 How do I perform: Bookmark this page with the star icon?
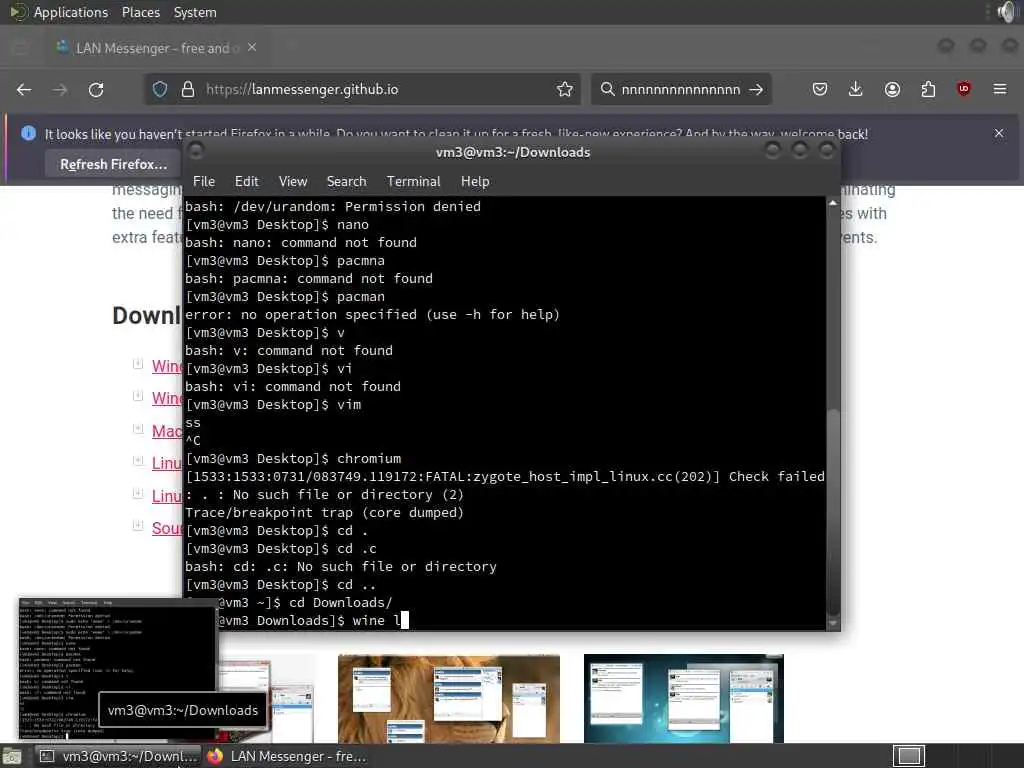pyautogui.click(x=565, y=89)
